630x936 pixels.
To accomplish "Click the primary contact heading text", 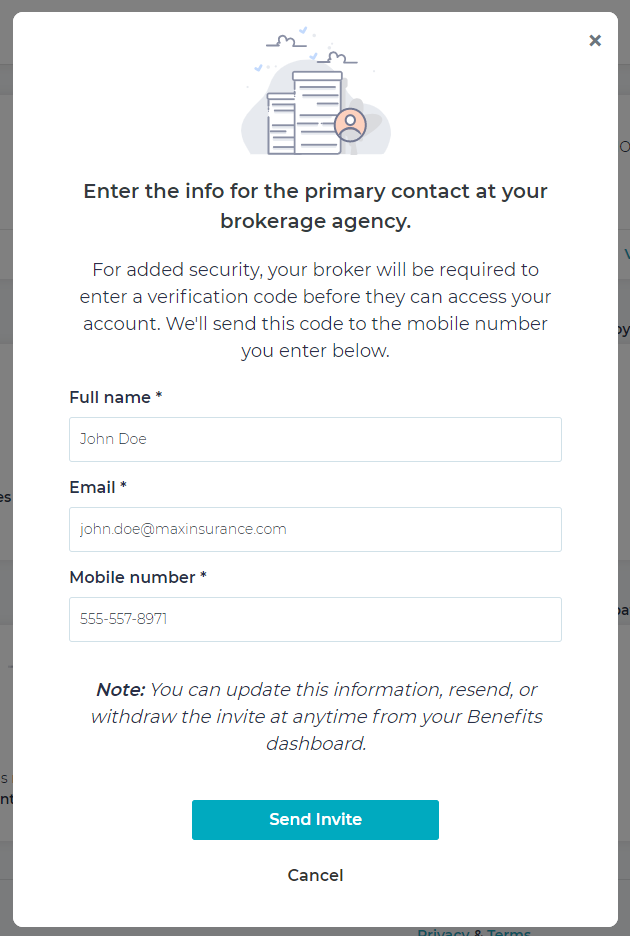I will [315, 206].
